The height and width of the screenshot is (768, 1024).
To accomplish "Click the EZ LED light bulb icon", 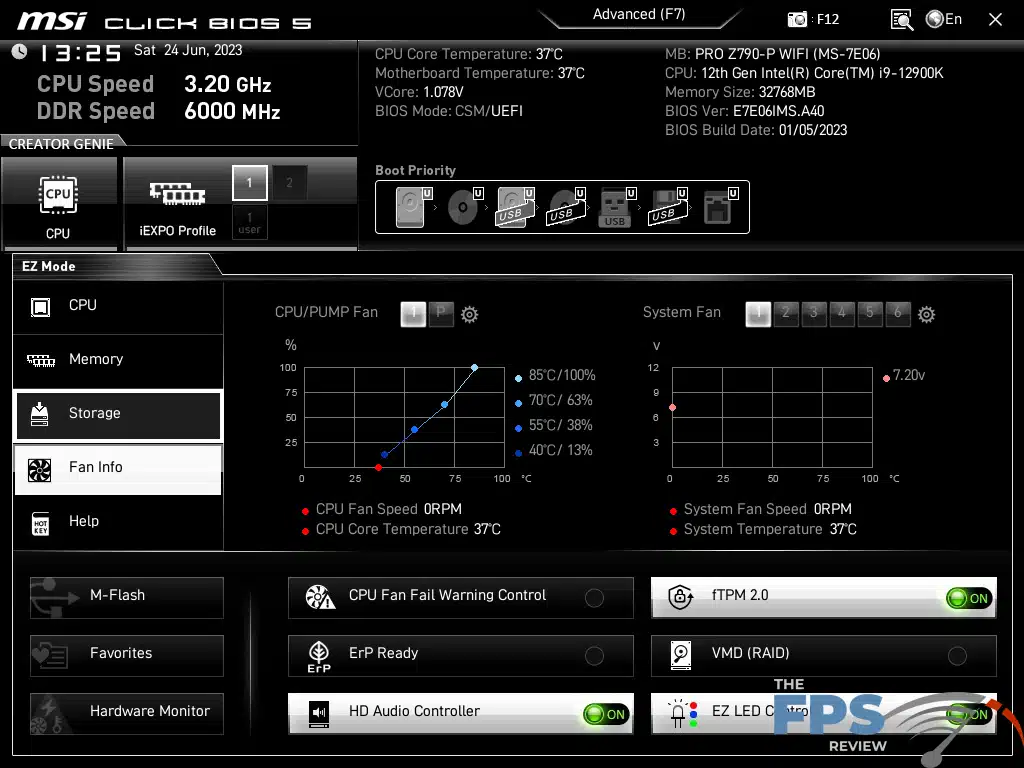I will click(x=682, y=713).
